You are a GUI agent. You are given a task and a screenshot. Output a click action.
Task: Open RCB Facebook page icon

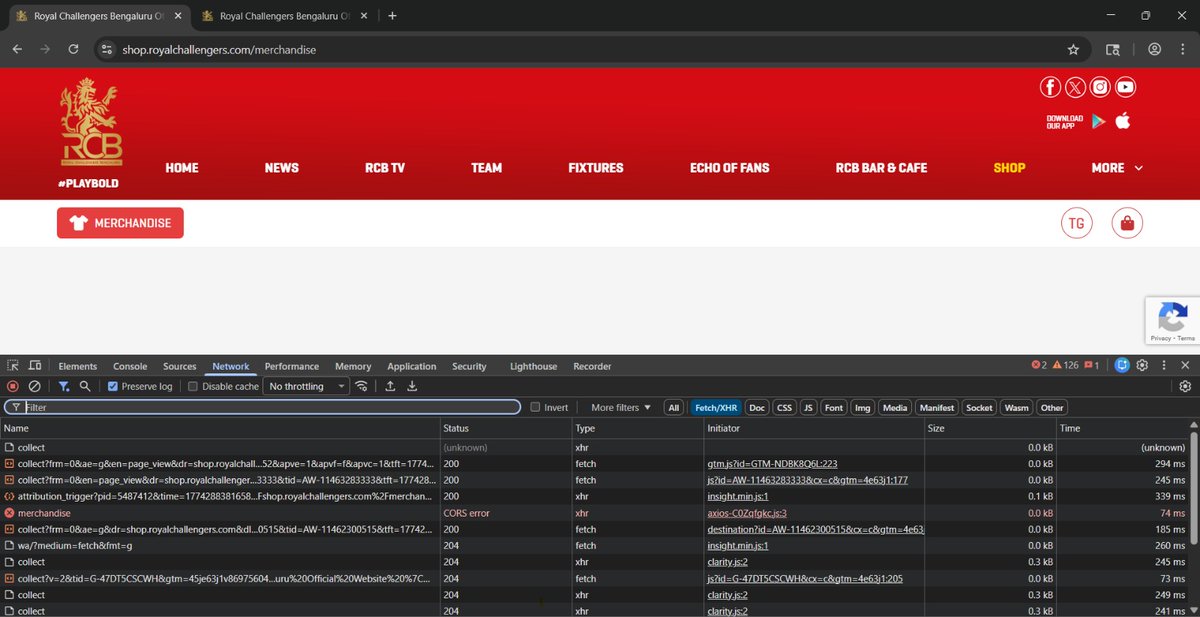(x=1050, y=87)
